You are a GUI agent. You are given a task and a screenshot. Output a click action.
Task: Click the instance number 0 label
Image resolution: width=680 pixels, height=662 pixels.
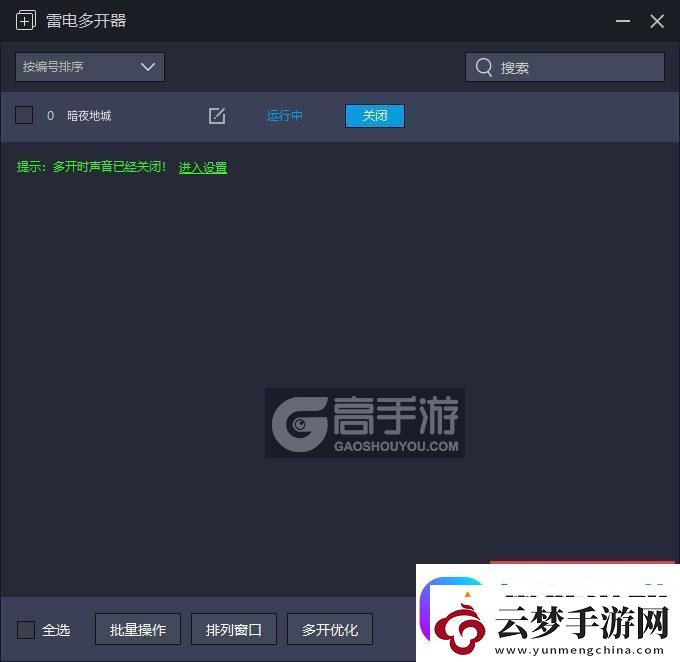(x=50, y=116)
